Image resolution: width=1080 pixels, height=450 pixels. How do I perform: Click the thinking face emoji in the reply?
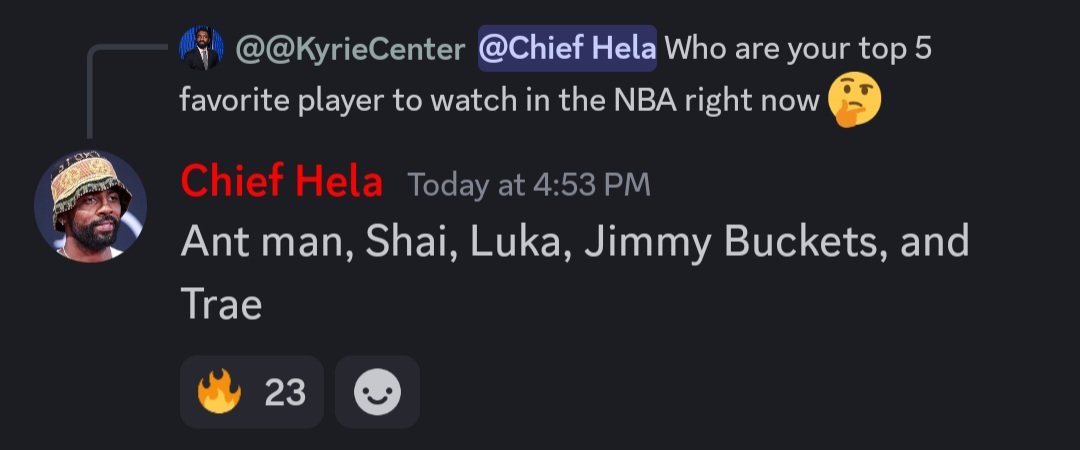pos(855,101)
